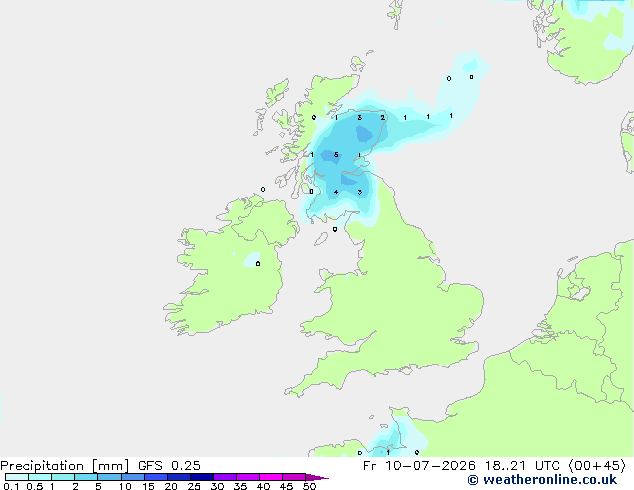
Task: Click the '25' legend scale label
Action: click(194, 486)
